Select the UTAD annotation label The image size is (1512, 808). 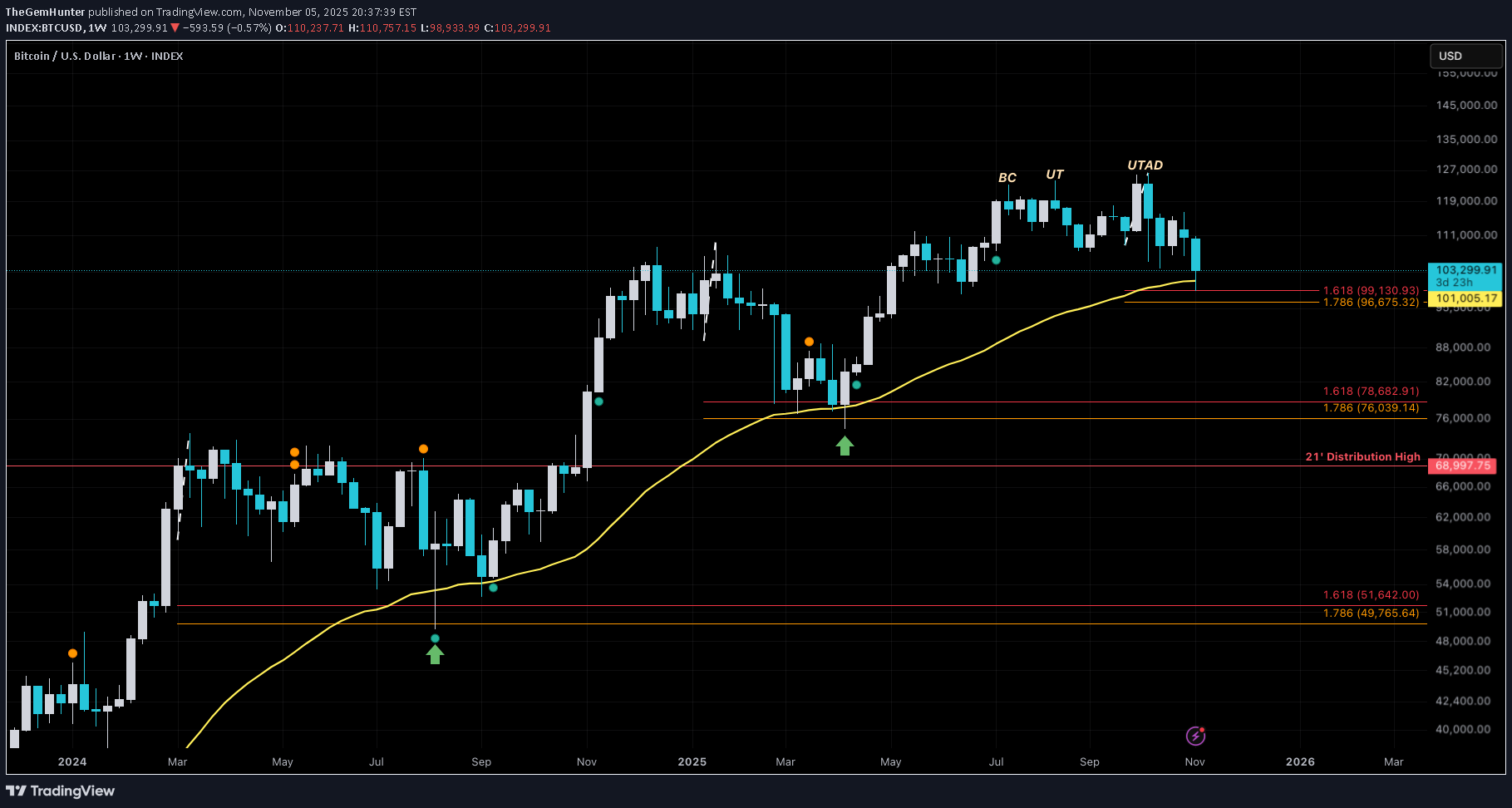[x=1145, y=165]
